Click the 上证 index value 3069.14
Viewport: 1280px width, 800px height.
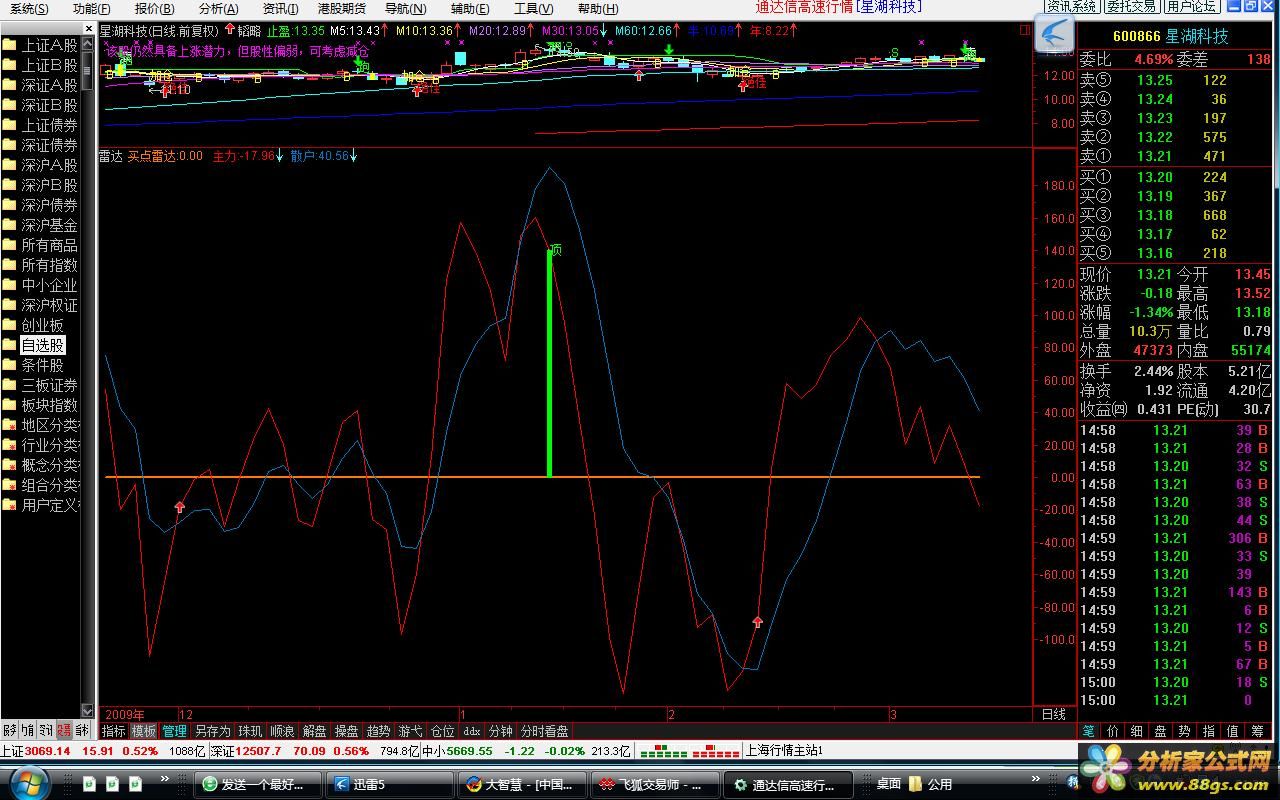tap(47, 751)
